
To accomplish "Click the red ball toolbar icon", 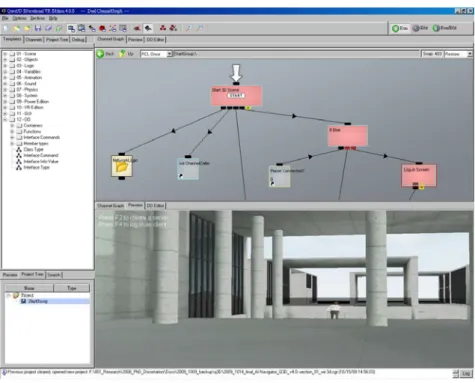I will coord(102,28).
